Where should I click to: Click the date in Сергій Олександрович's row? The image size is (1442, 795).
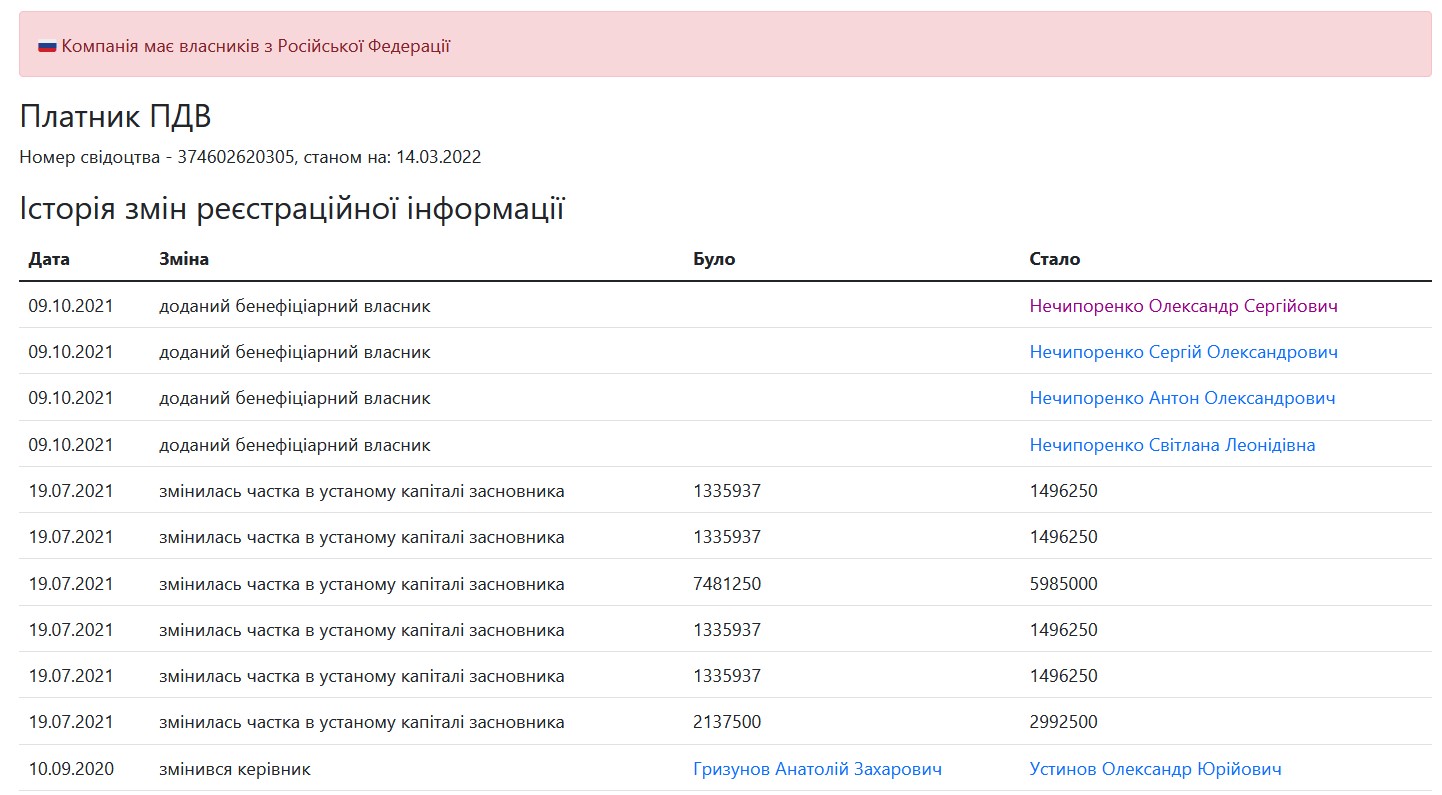point(71,352)
